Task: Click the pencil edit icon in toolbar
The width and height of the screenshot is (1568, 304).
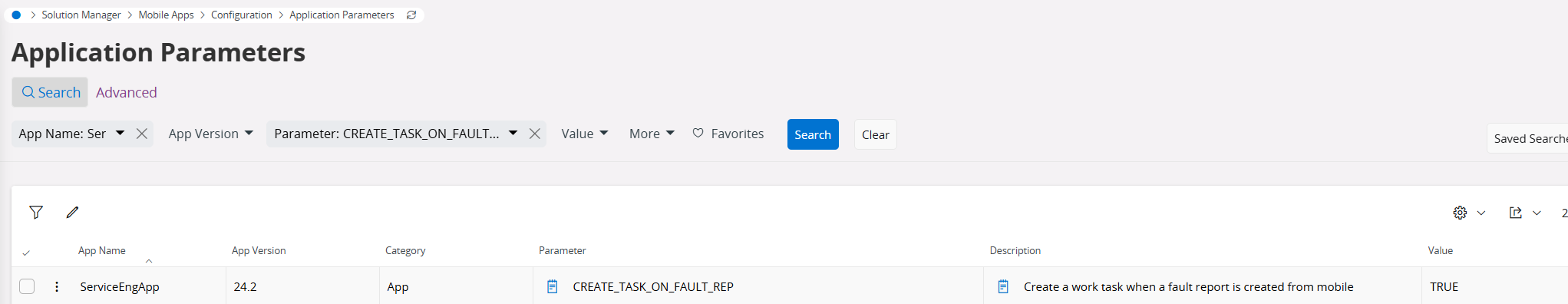Action: 72,213
